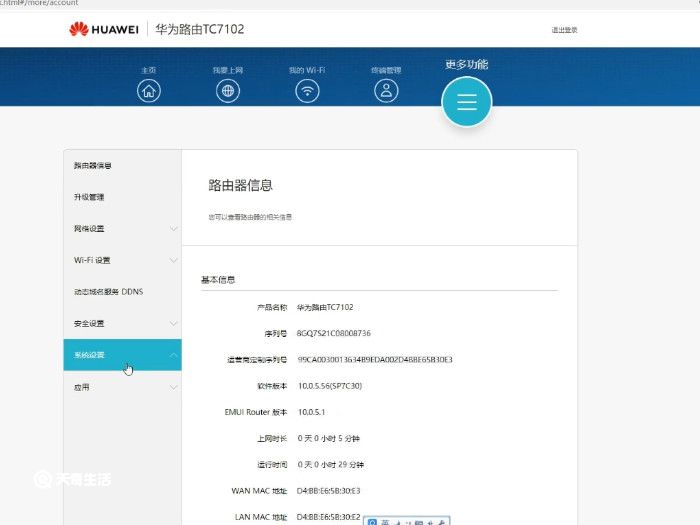The width and height of the screenshot is (700, 525).
Task: Expand the 应用 chevron
Action: pos(174,387)
